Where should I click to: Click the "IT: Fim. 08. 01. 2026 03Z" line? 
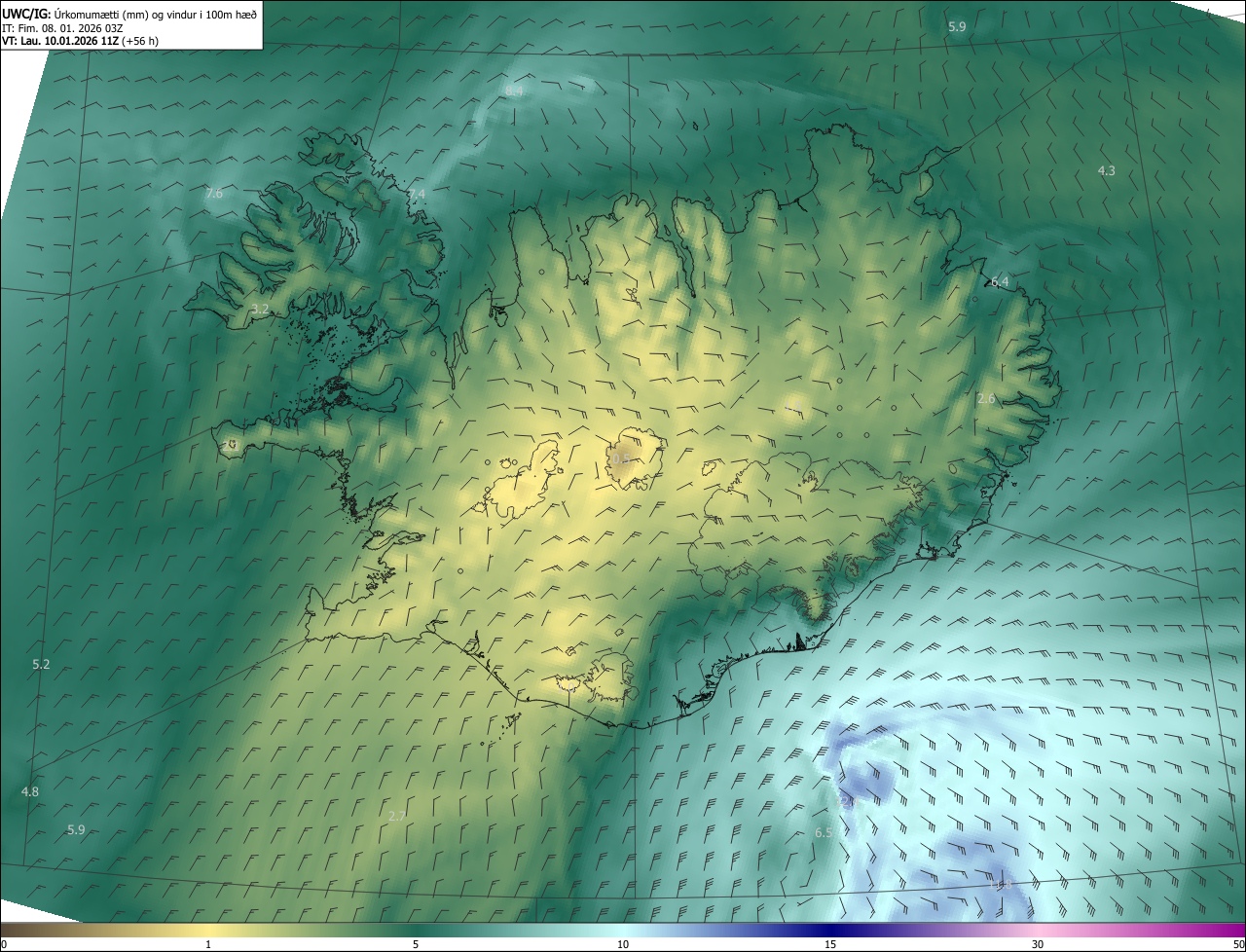[62, 27]
